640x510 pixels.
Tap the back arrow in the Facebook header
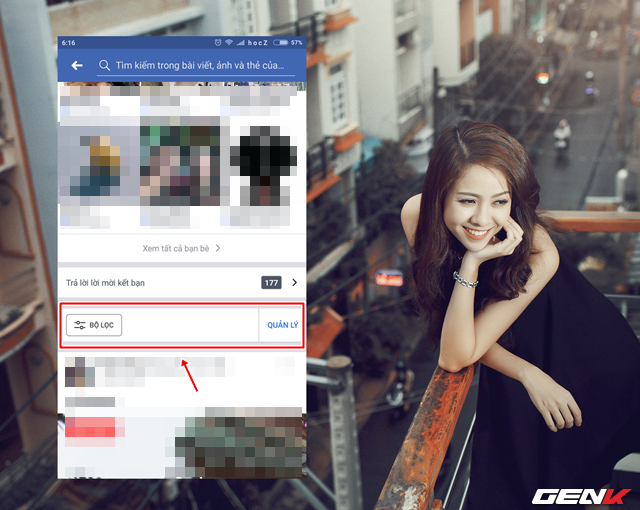pyautogui.click(x=77, y=65)
